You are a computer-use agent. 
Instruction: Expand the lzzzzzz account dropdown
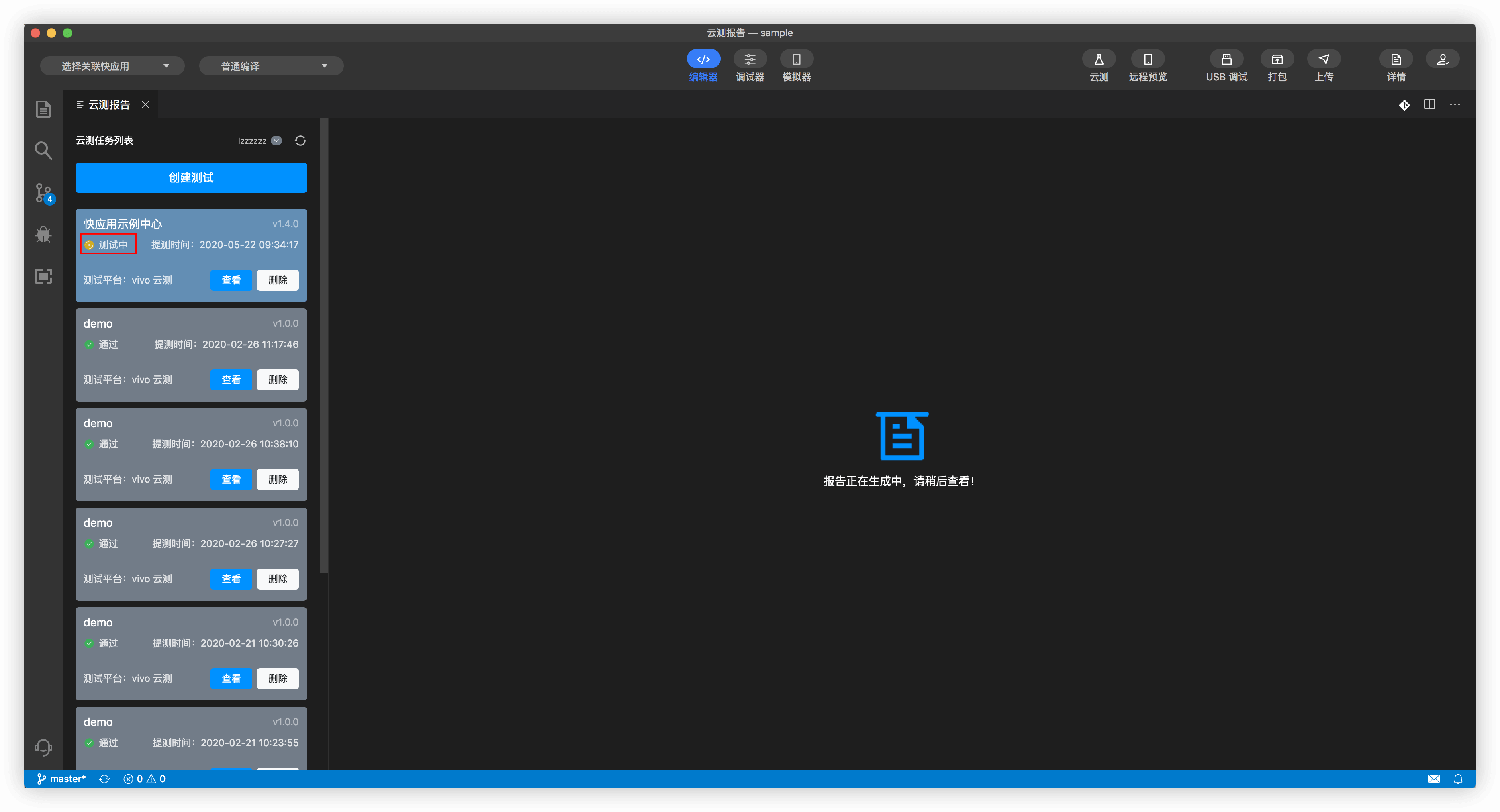[277, 141]
